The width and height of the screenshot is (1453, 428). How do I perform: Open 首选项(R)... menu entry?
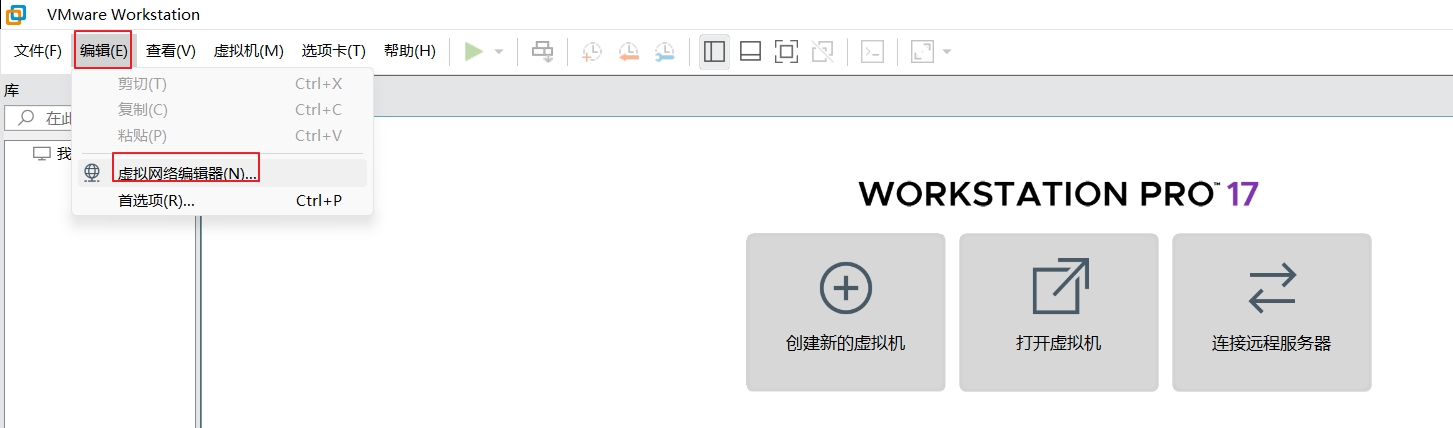pyautogui.click(x=222, y=200)
